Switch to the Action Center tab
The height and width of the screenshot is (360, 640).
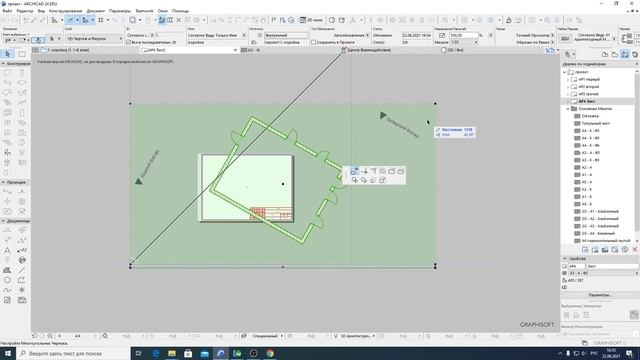[x=369, y=50]
